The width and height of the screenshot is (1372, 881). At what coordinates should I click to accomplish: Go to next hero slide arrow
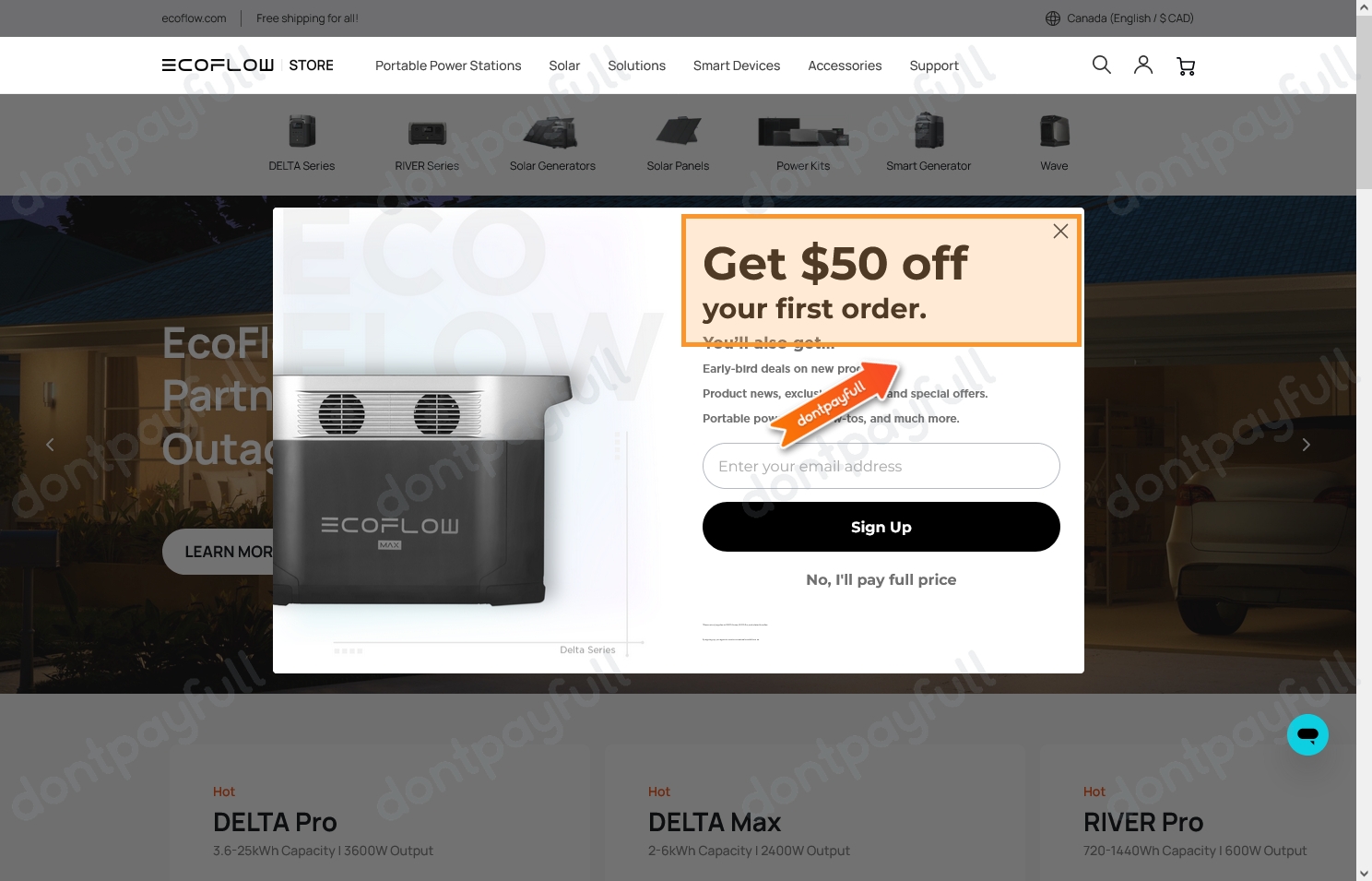(x=1306, y=445)
